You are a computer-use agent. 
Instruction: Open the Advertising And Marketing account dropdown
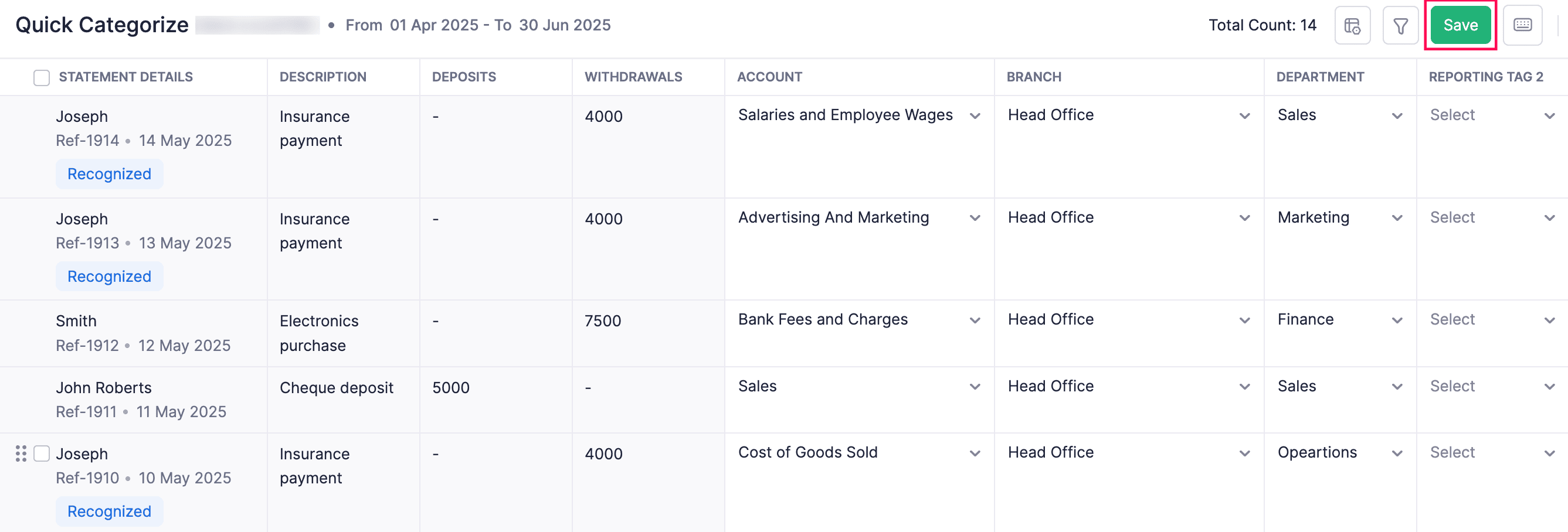pos(858,218)
